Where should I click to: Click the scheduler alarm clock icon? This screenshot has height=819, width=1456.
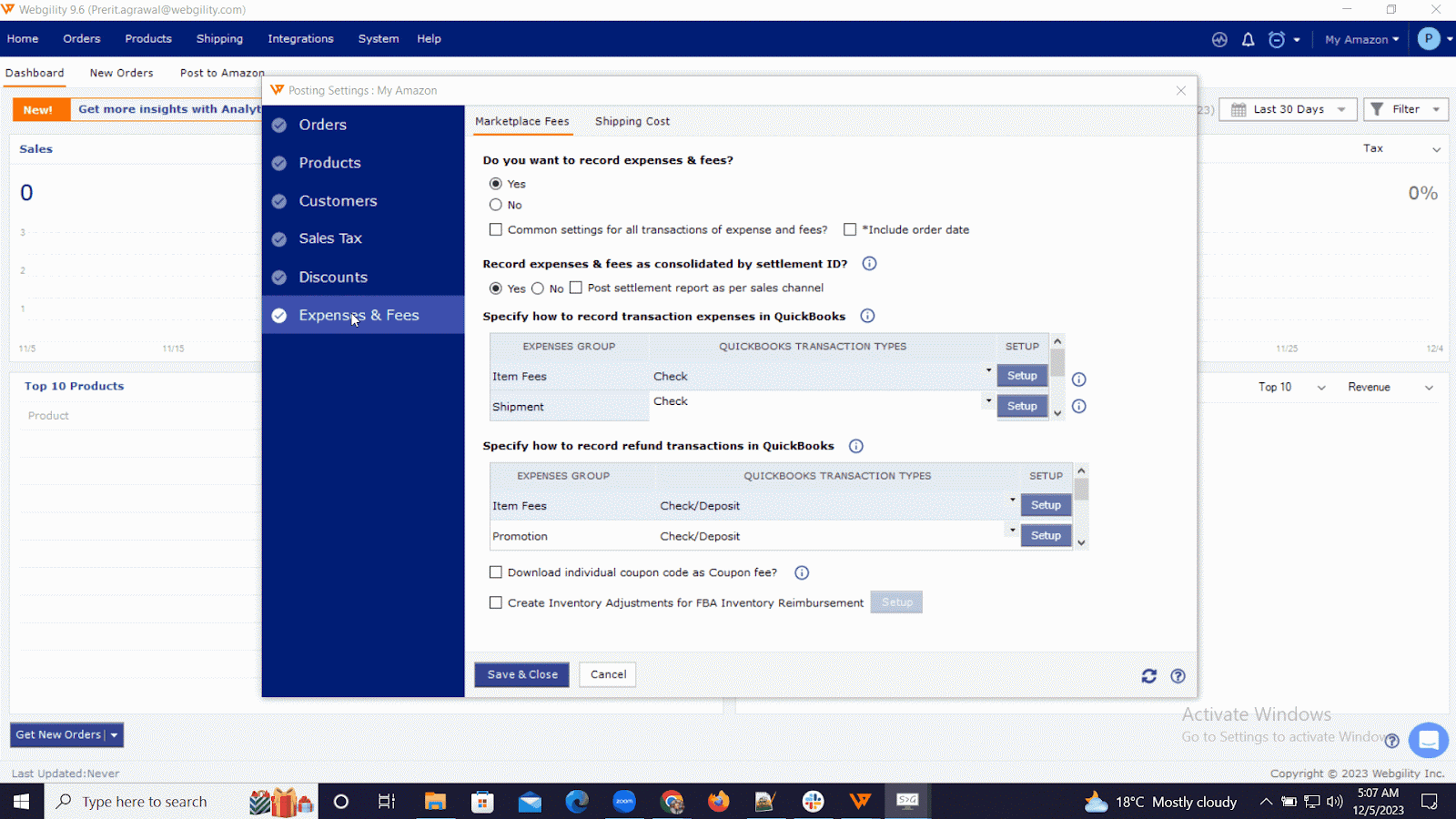pyautogui.click(x=1277, y=39)
